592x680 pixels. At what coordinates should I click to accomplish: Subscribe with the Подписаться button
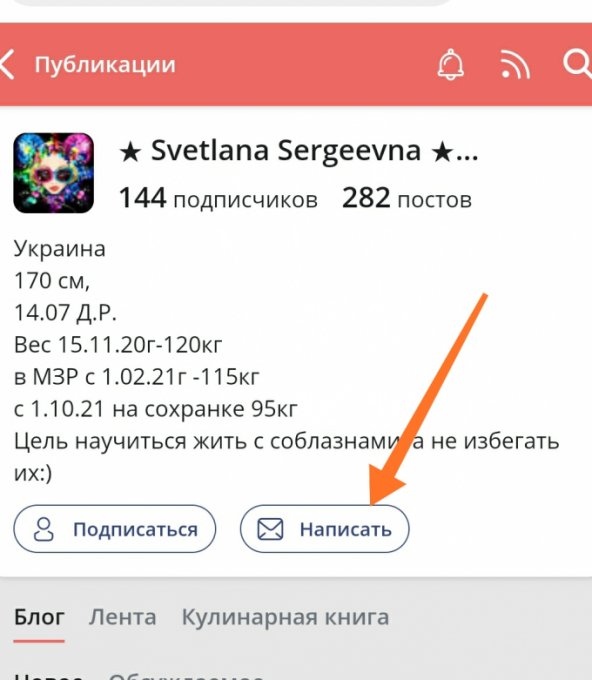pos(114,529)
